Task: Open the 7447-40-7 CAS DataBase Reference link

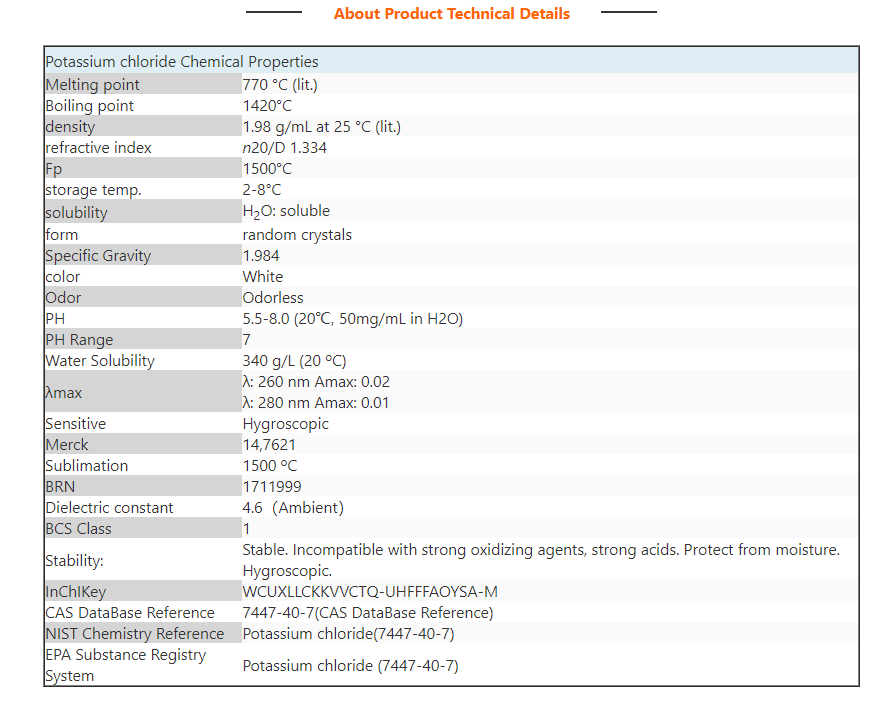Action: [x=367, y=613]
